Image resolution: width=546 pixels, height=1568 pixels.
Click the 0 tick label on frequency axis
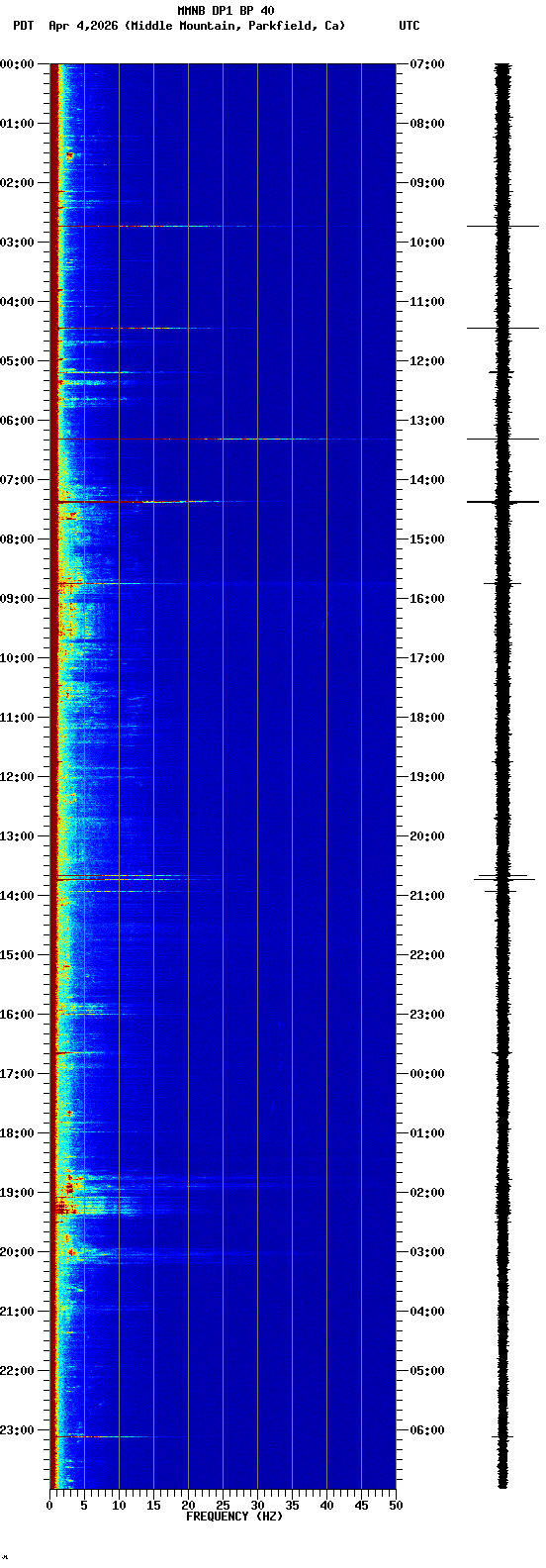[x=49, y=1506]
